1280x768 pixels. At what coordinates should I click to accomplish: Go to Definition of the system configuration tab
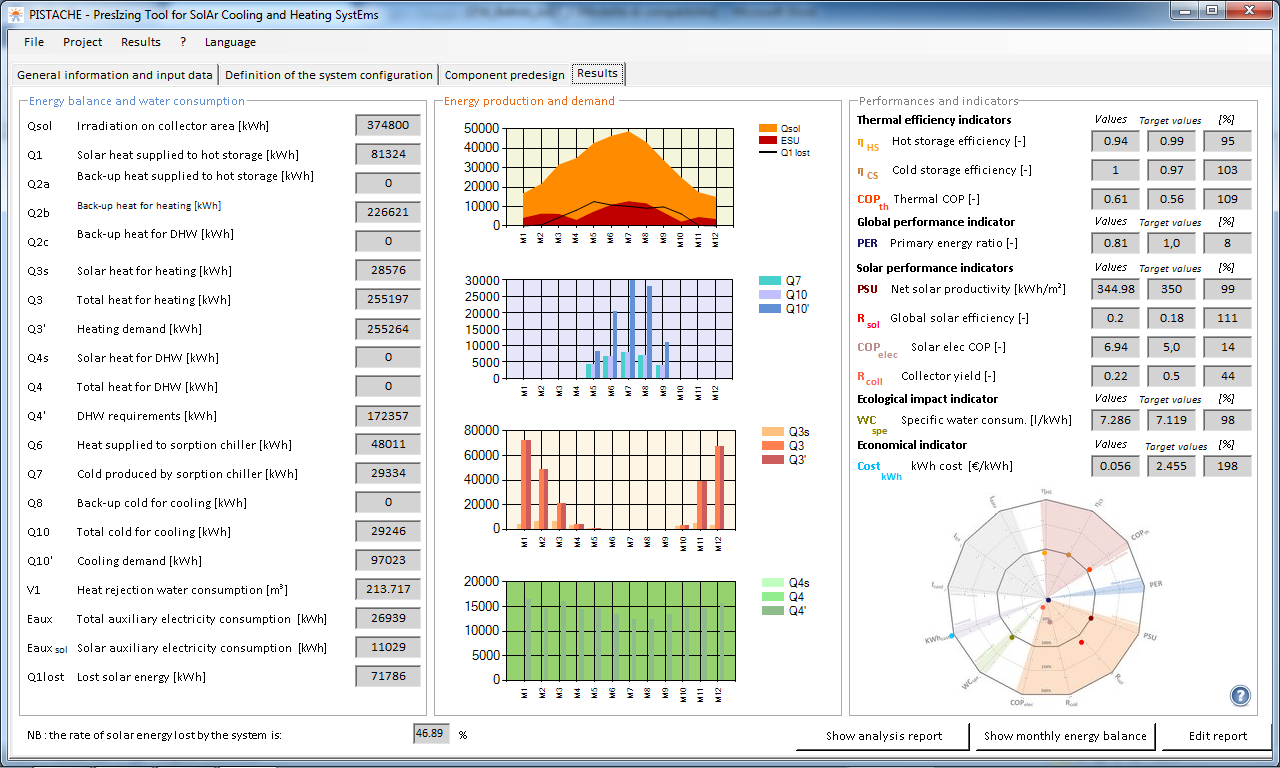pos(329,75)
